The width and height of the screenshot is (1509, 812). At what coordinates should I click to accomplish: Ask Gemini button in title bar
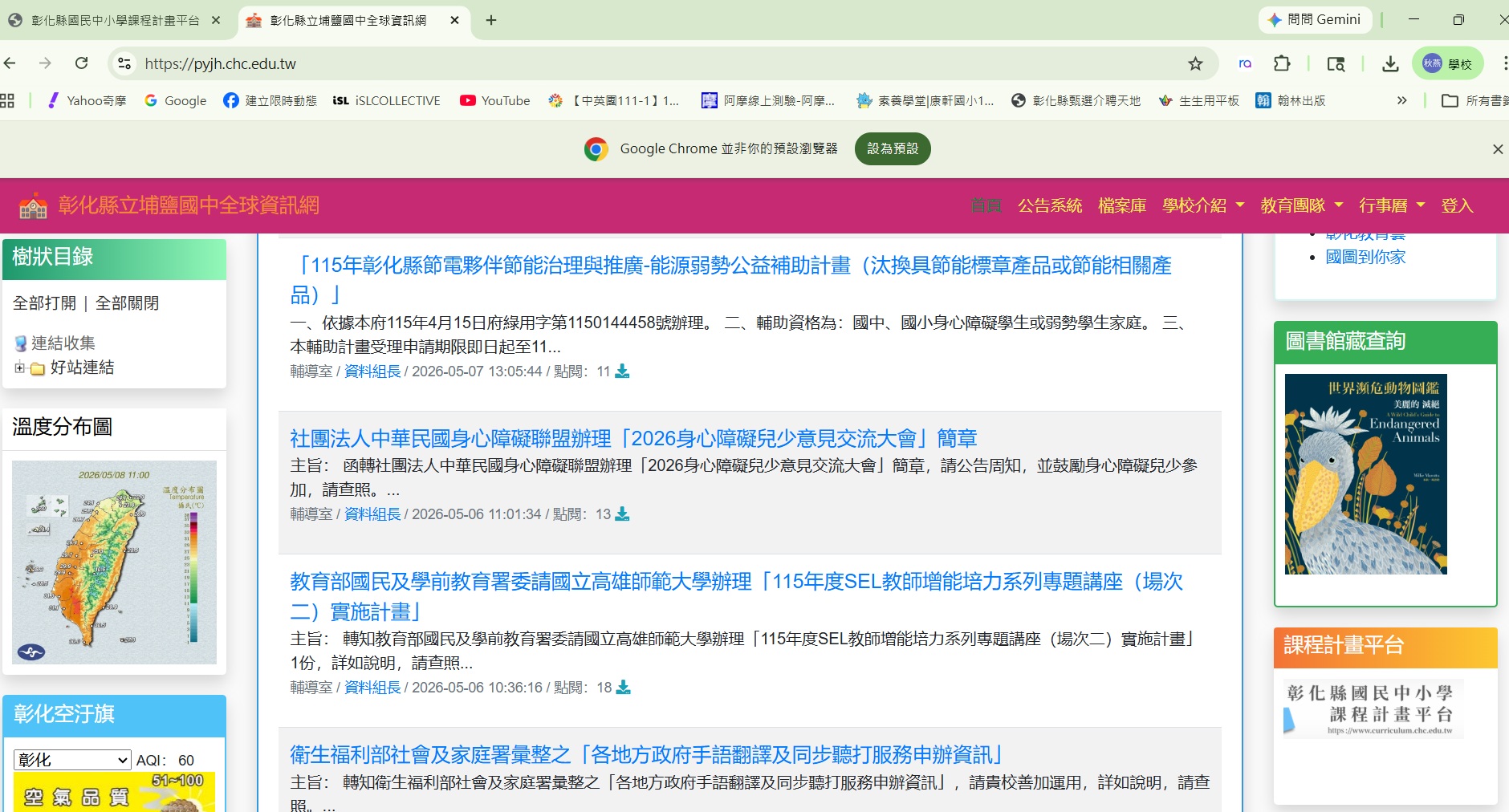pyautogui.click(x=1314, y=19)
